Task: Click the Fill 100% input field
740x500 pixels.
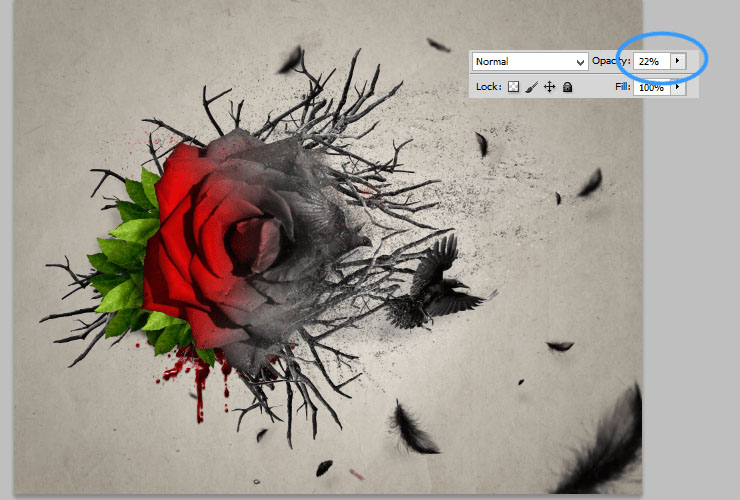Action: pyautogui.click(x=650, y=88)
